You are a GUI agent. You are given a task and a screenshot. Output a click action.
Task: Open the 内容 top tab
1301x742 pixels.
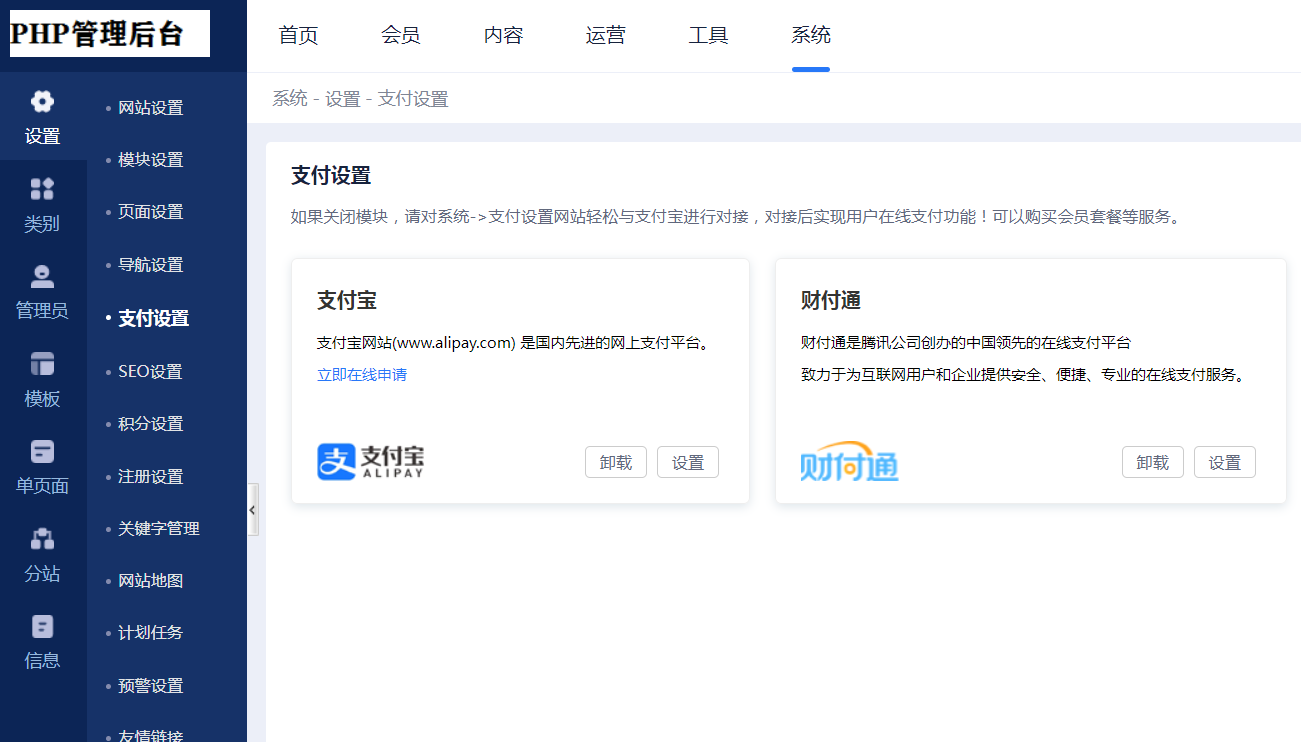coord(503,35)
